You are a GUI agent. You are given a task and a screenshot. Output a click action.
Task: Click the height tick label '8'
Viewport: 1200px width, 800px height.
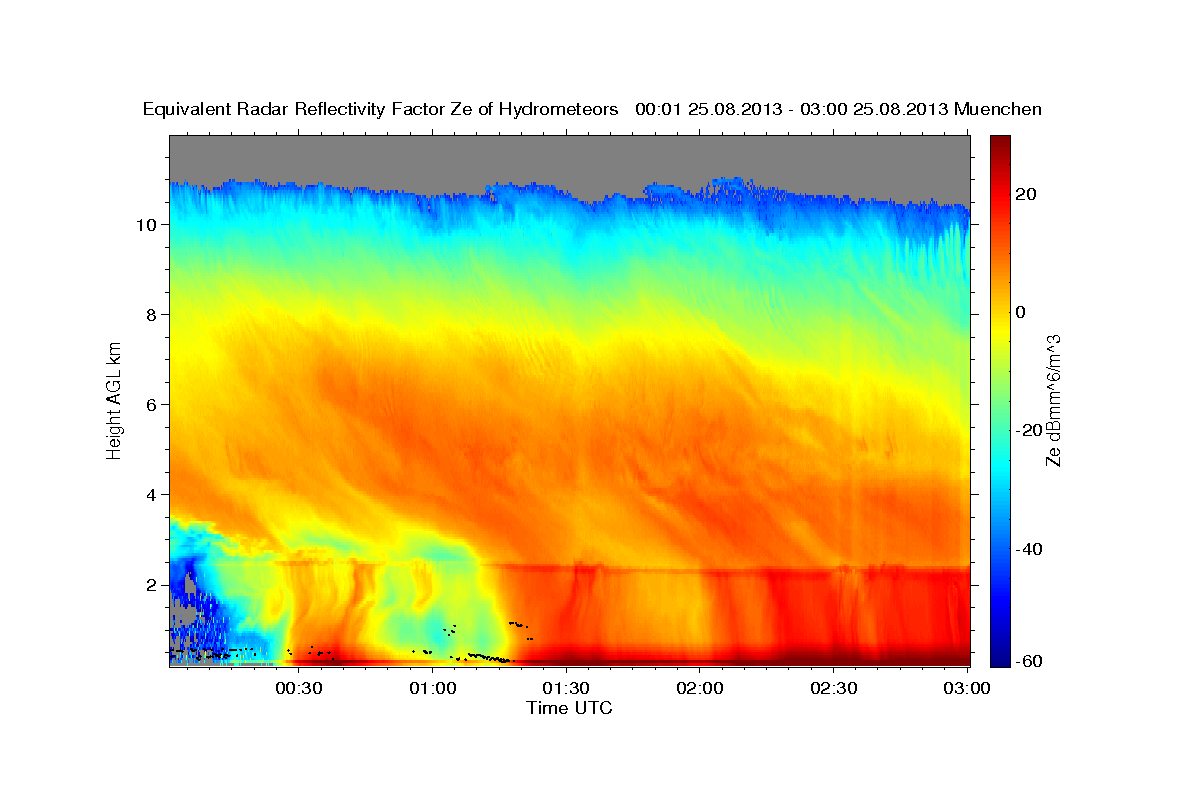153,315
